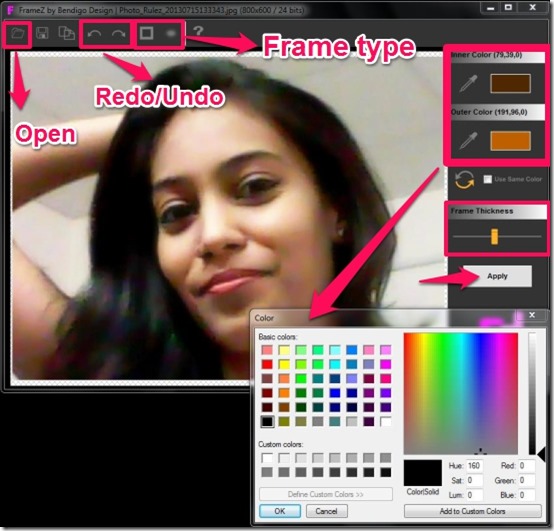Click the Lum input field

click(475, 495)
